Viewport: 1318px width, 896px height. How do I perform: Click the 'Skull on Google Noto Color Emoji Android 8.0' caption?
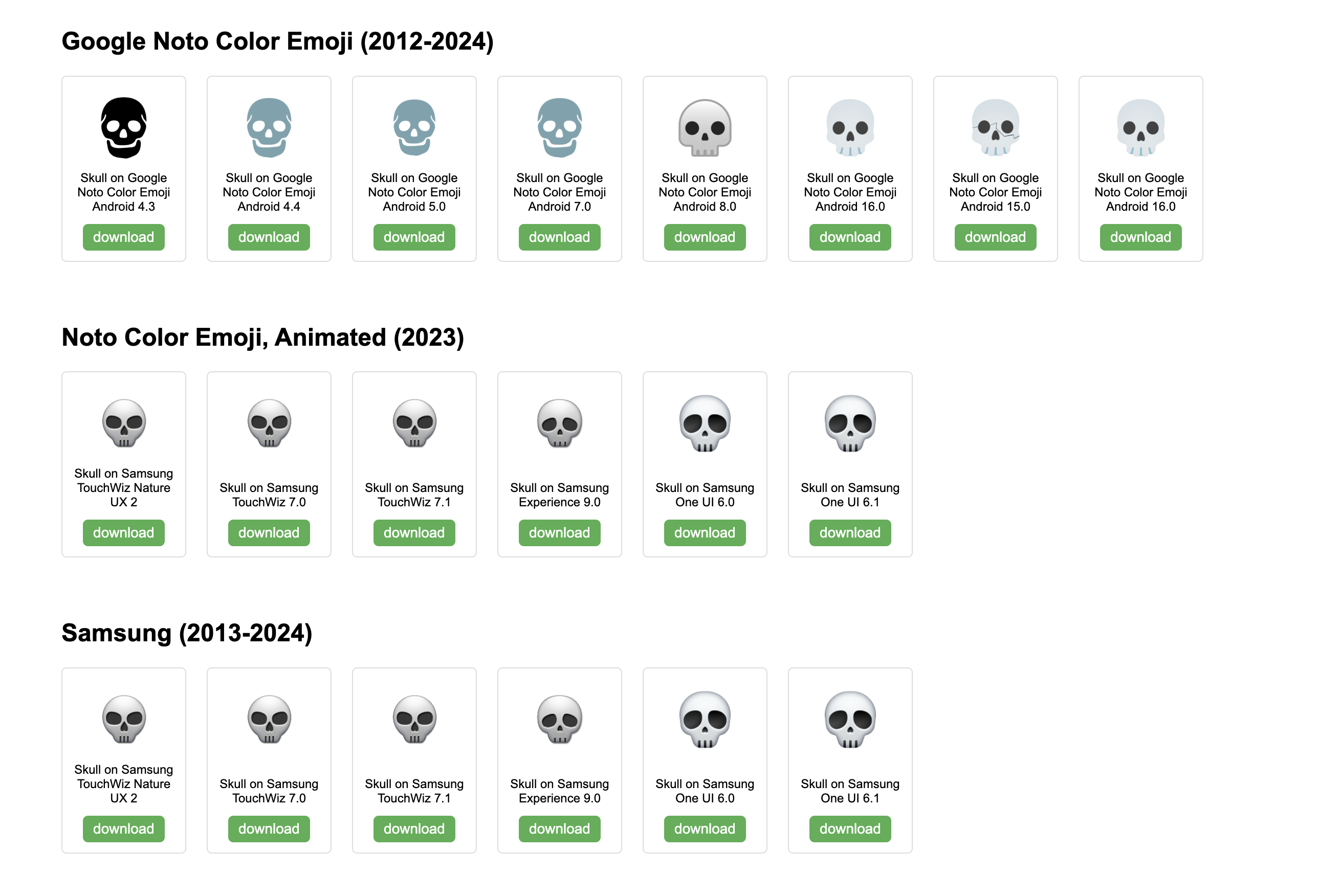click(705, 192)
